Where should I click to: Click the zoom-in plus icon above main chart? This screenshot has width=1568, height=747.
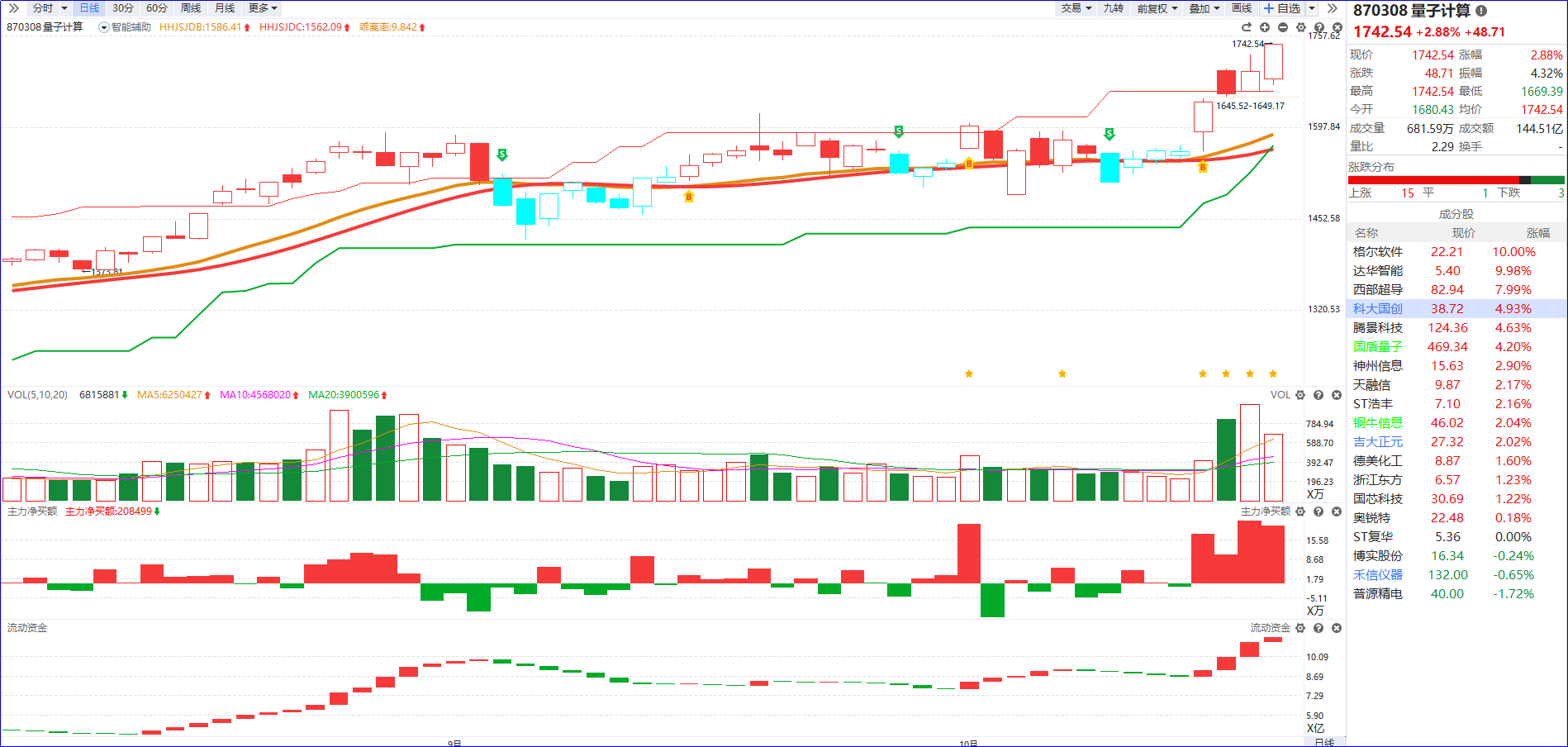(x=1264, y=27)
